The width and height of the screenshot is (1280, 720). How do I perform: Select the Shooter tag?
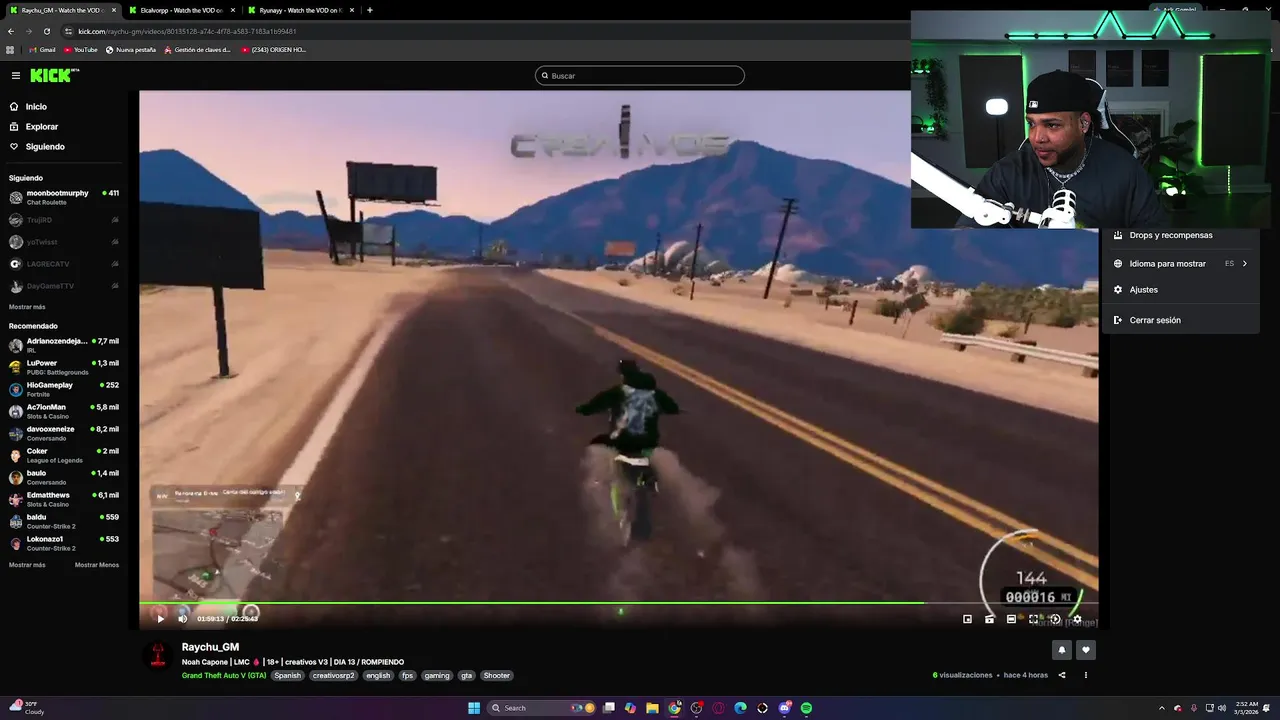point(497,676)
